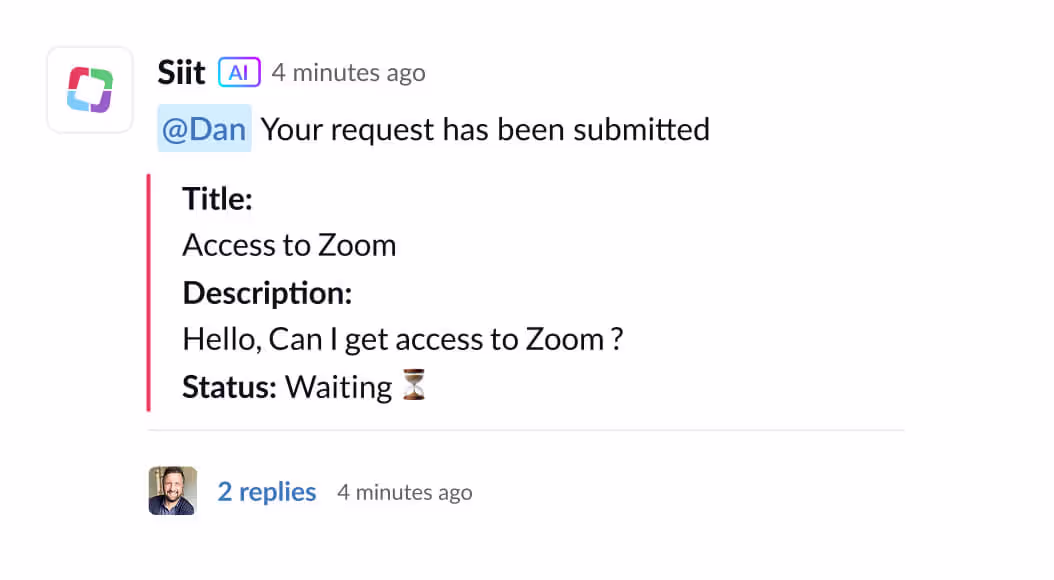Image resolution: width=1054 pixels, height=580 pixels.
Task: Open the Siit bot profile by clicking its name
Action: pyautogui.click(x=180, y=71)
